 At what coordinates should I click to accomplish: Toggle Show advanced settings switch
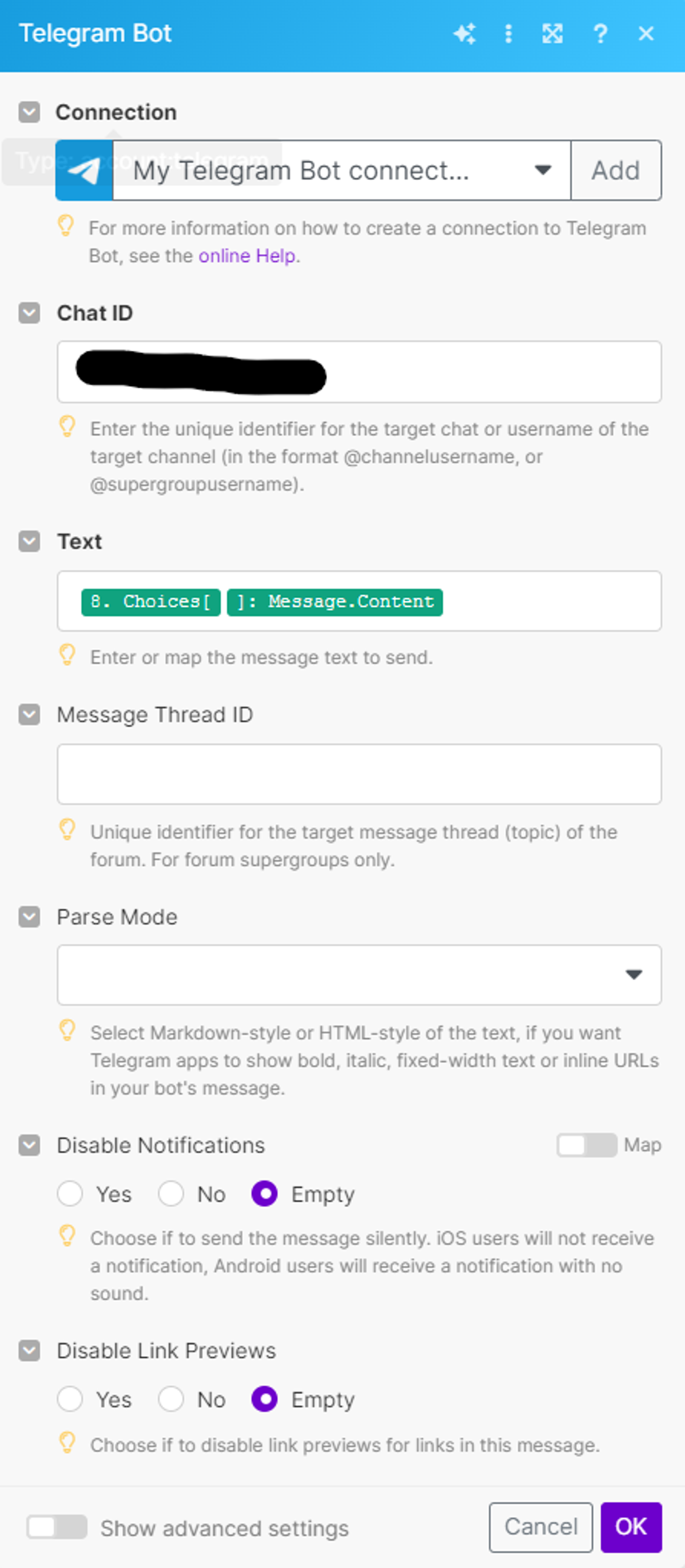click(57, 1527)
